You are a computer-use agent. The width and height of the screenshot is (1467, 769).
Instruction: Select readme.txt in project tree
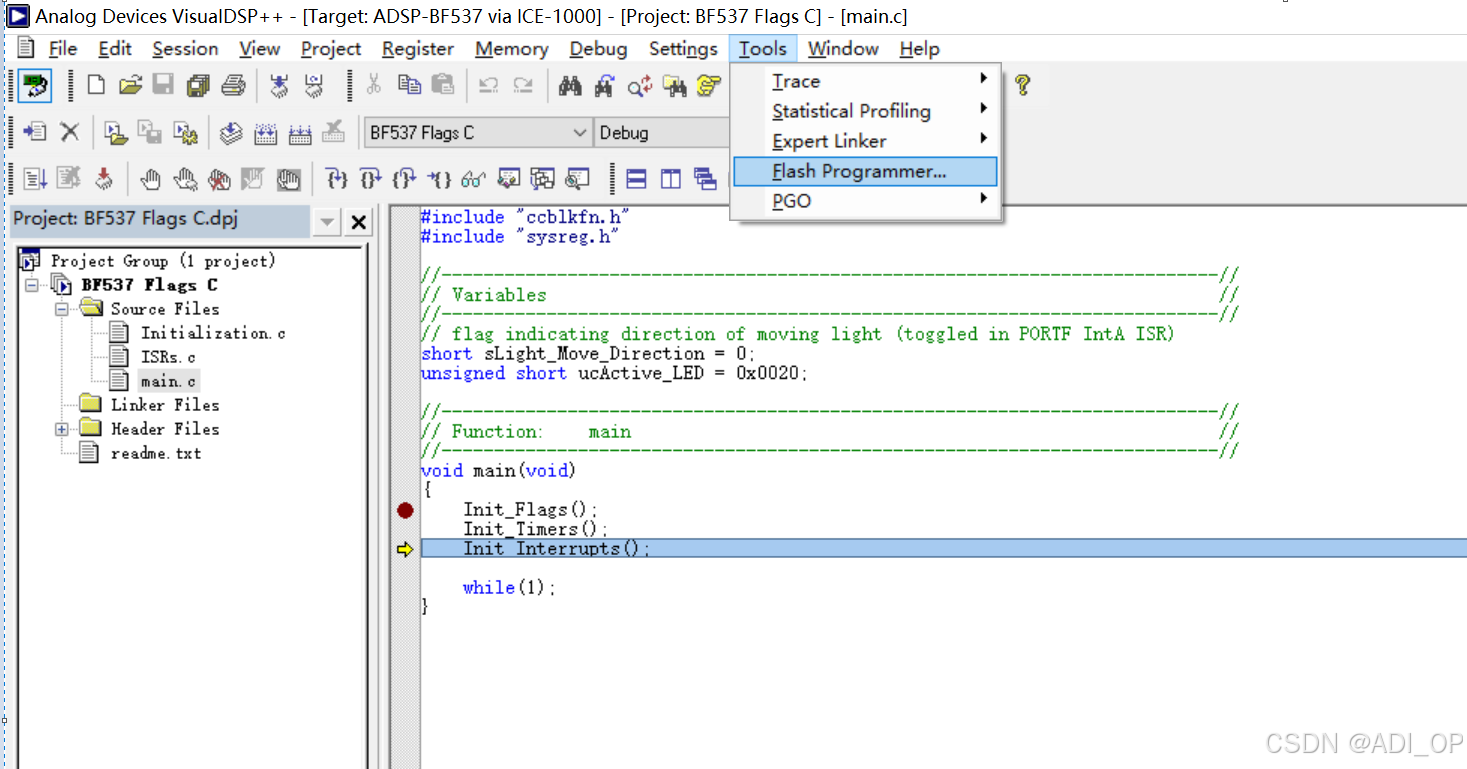[x=156, y=453]
